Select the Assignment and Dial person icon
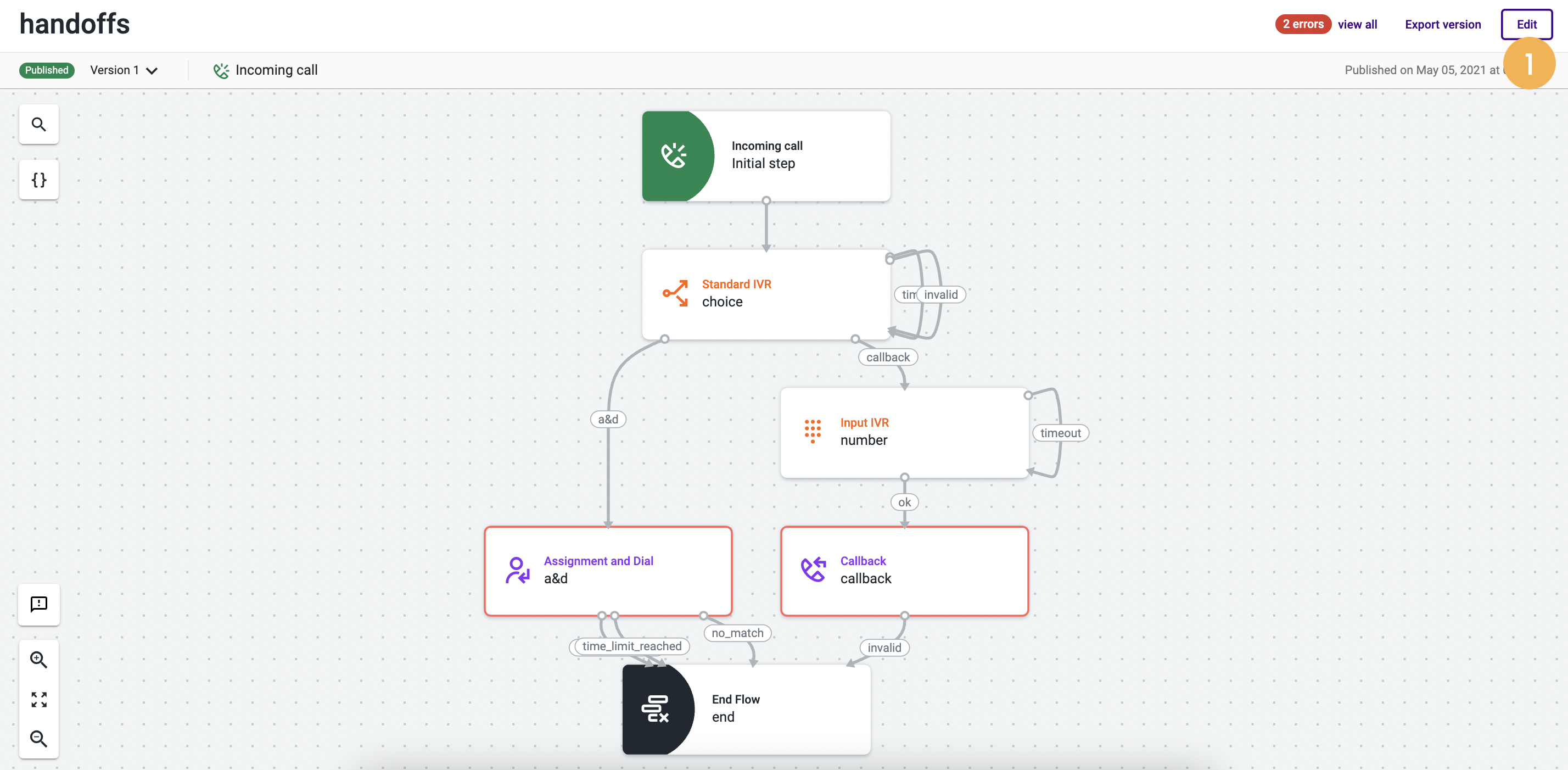 point(517,570)
